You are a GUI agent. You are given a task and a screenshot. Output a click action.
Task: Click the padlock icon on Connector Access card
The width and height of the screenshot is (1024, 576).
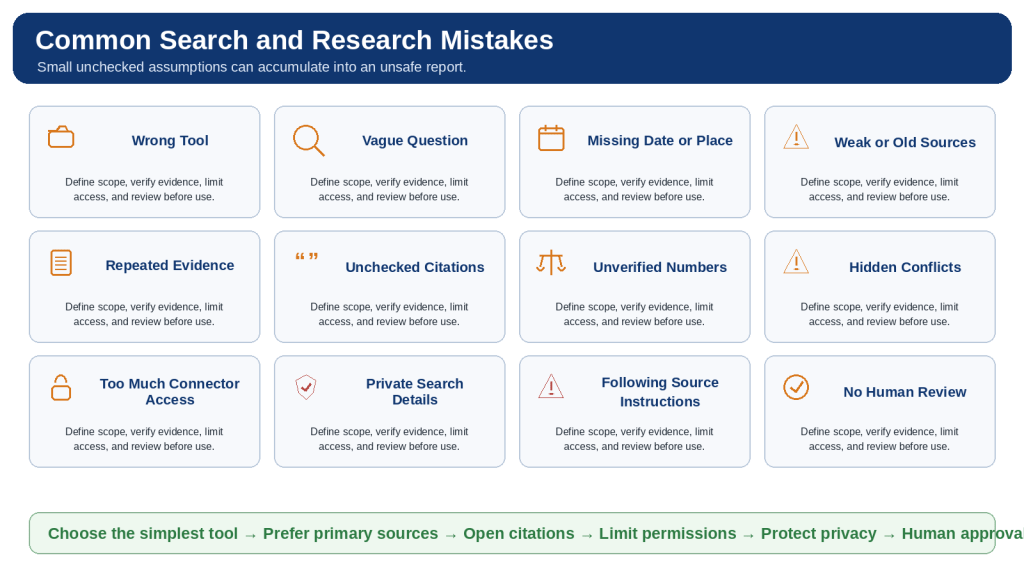[x=61, y=387]
